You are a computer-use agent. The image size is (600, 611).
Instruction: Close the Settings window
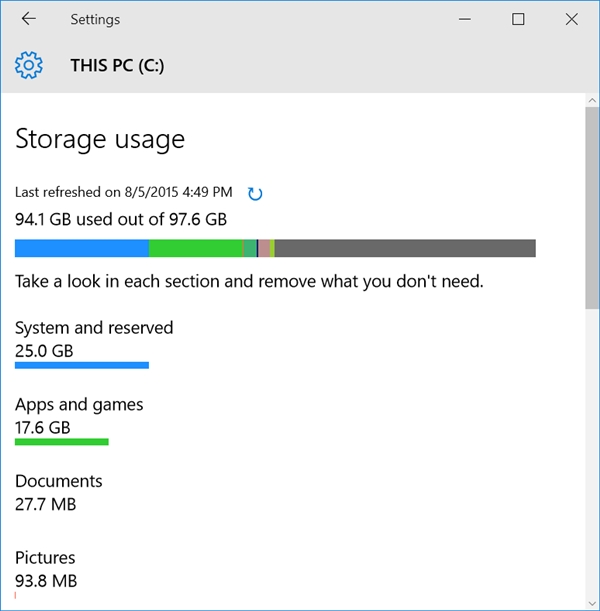pyautogui.click(x=571, y=19)
